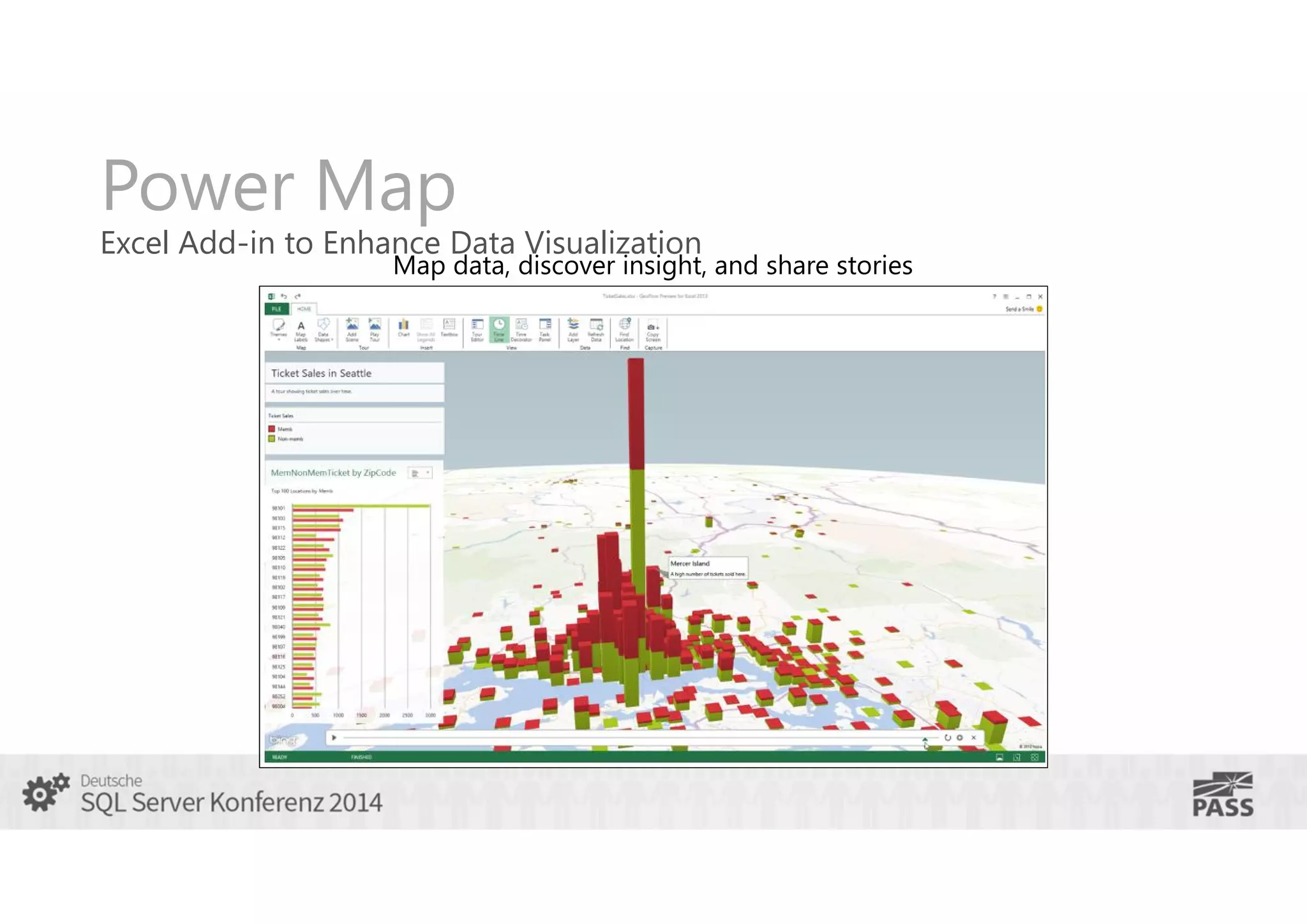Toggle the highlighted Time Line button
This screenshot has width=1307, height=924.
[499, 330]
